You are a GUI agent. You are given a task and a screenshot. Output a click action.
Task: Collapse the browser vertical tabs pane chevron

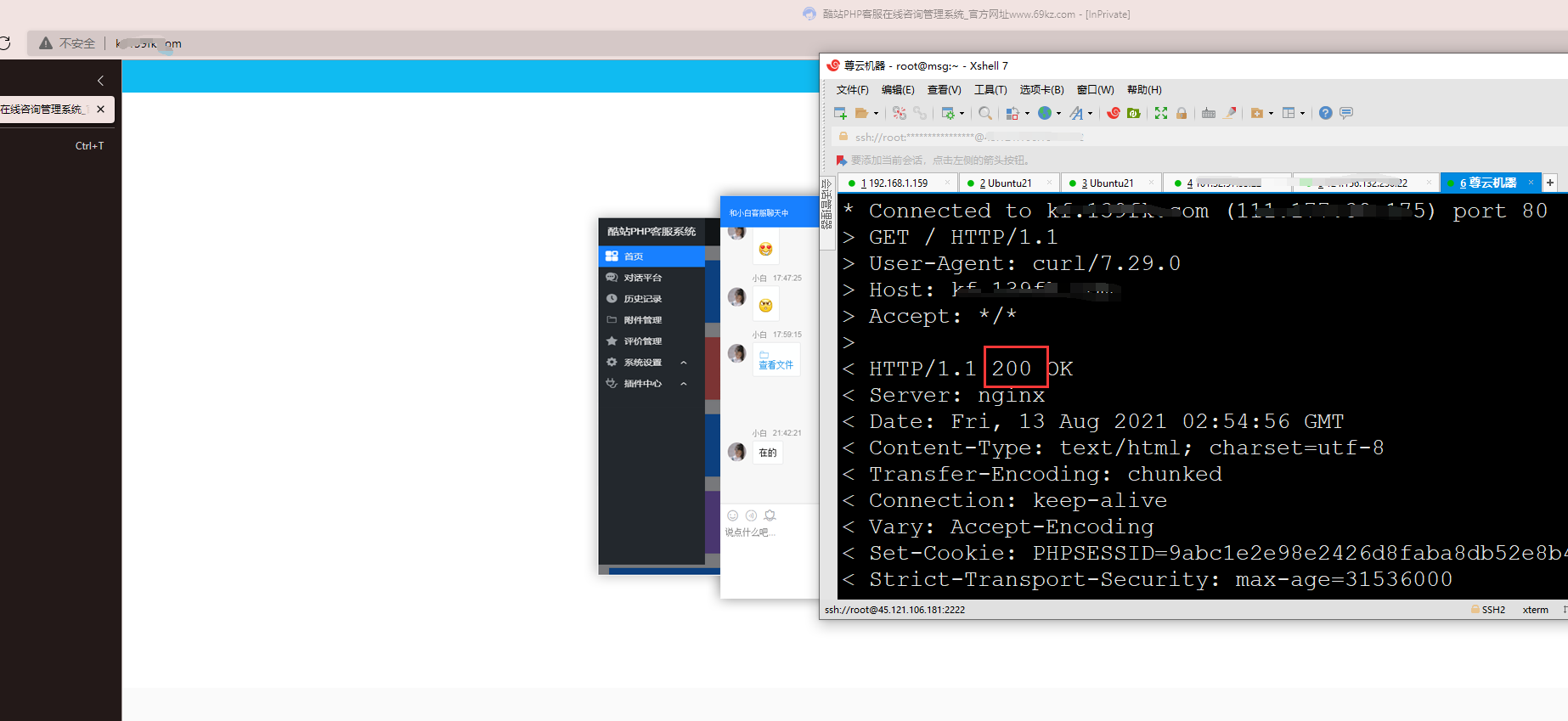(100, 81)
